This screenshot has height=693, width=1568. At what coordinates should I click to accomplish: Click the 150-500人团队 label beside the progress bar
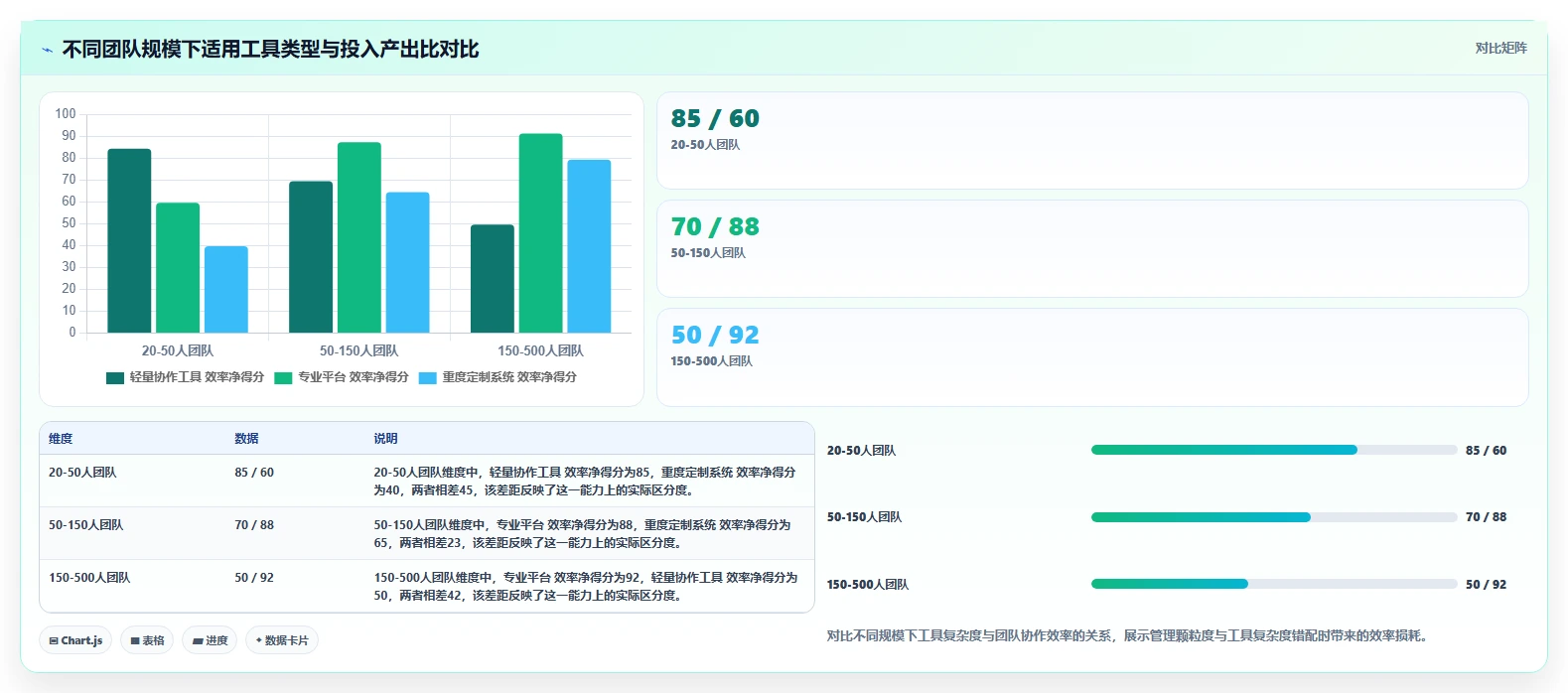pyautogui.click(x=868, y=585)
